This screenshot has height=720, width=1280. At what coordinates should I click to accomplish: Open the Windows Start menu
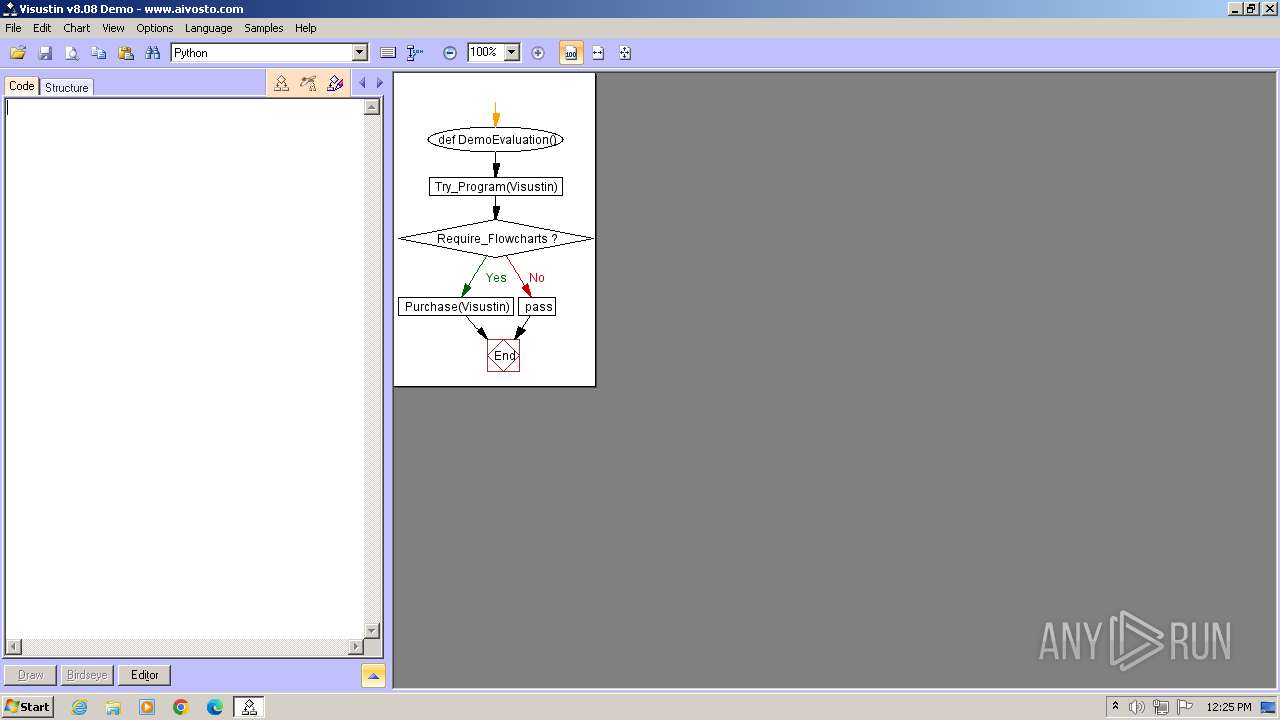27,707
